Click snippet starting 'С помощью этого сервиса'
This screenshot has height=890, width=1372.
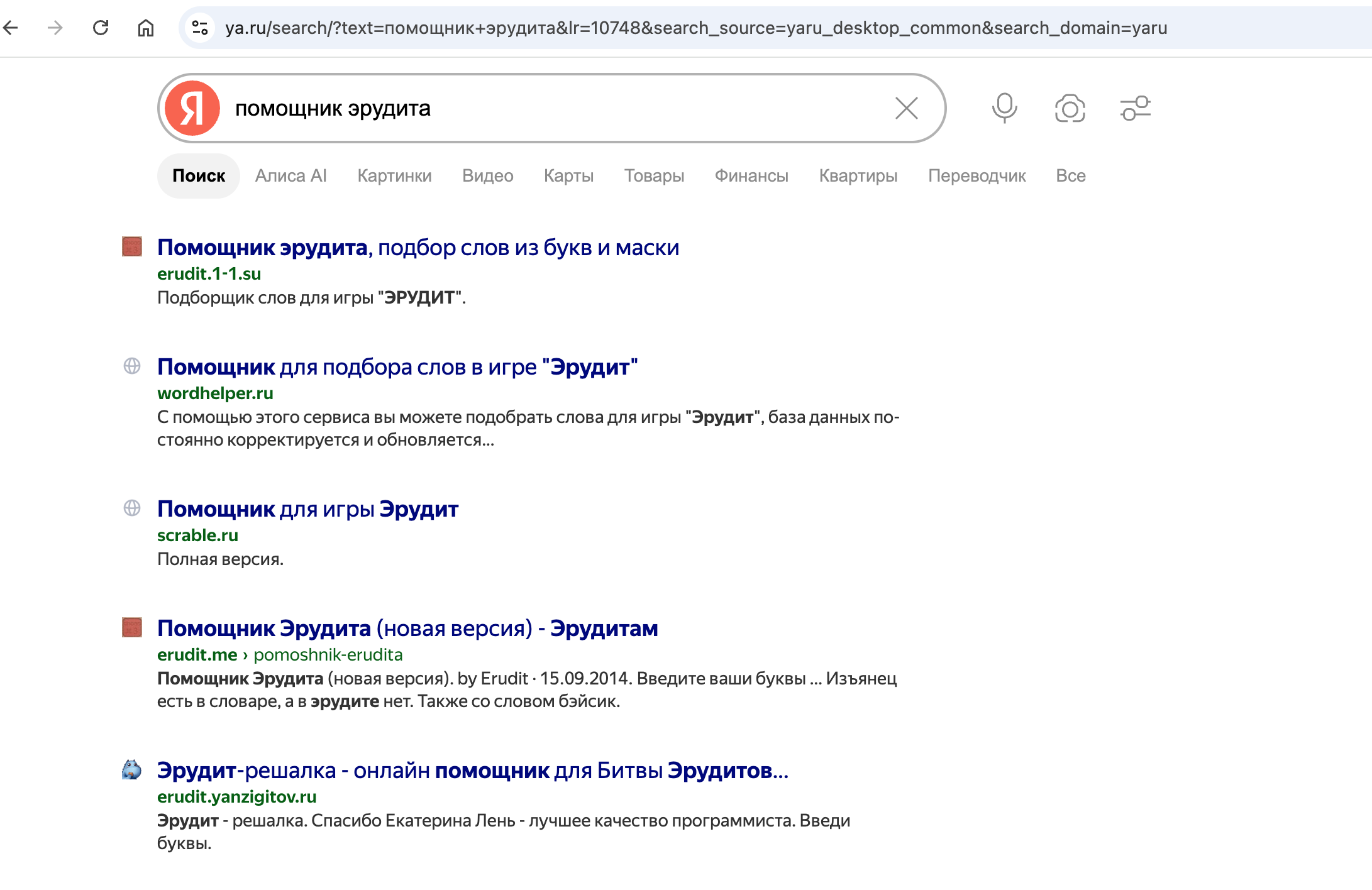(x=528, y=429)
